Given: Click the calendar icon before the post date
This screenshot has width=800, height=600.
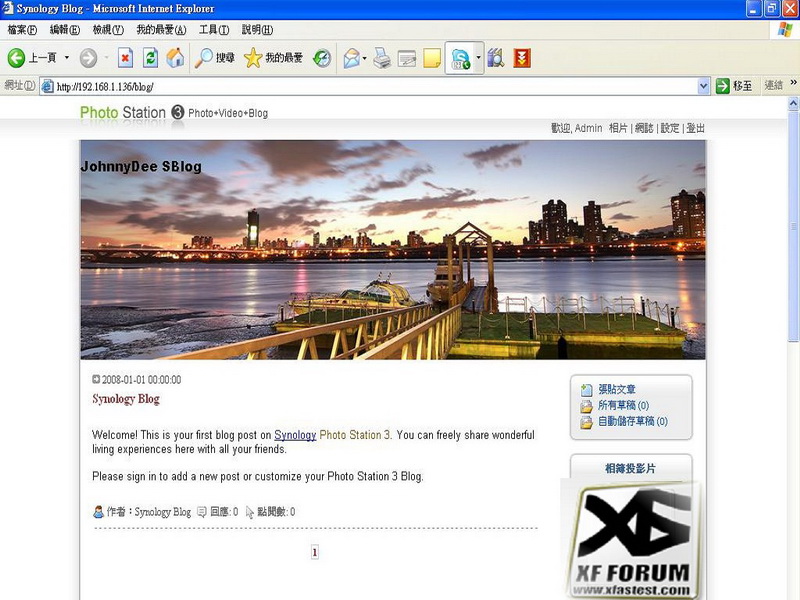Looking at the screenshot, I should pos(96,379).
